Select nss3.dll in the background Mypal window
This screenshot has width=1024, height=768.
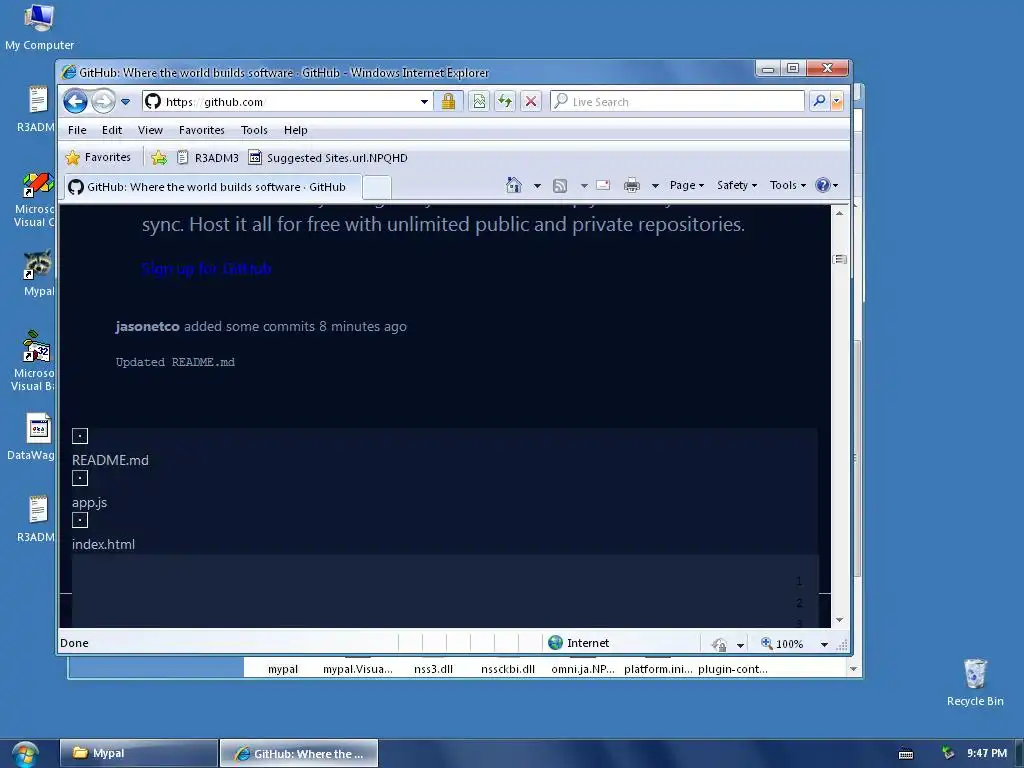coord(433,669)
